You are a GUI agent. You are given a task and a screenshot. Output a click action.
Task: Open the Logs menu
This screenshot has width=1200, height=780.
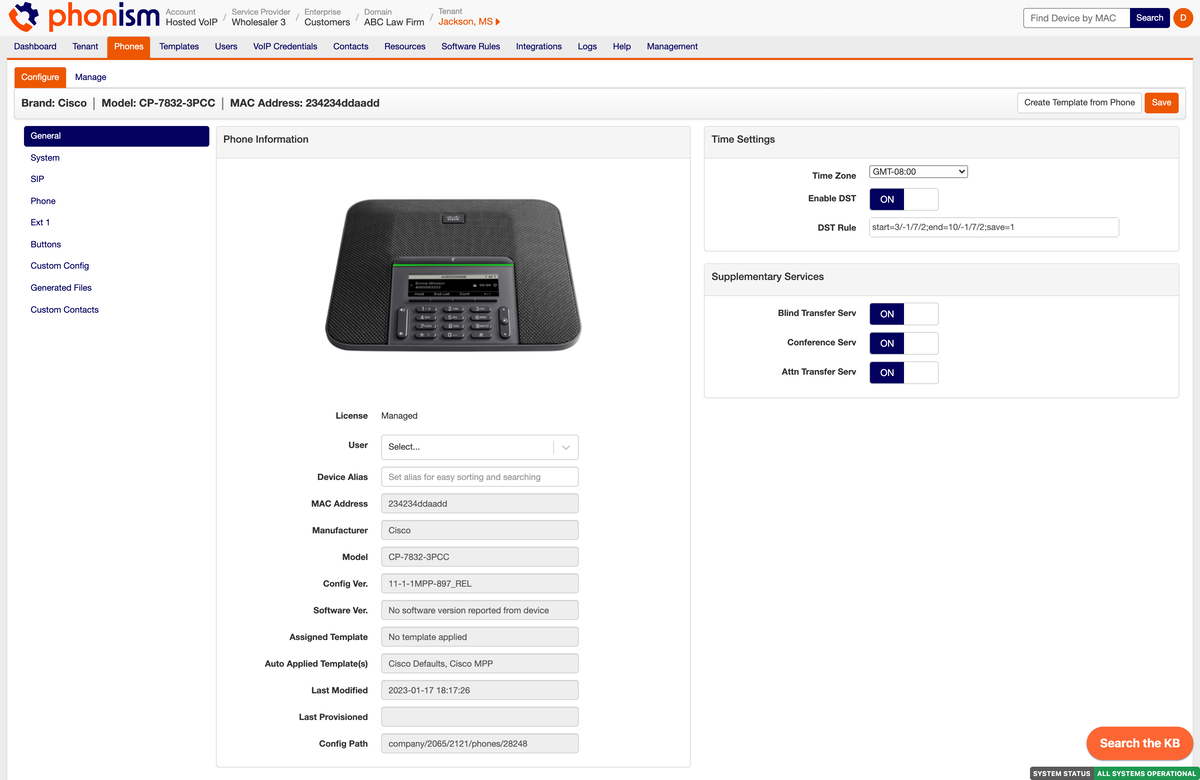(x=587, y=46)
